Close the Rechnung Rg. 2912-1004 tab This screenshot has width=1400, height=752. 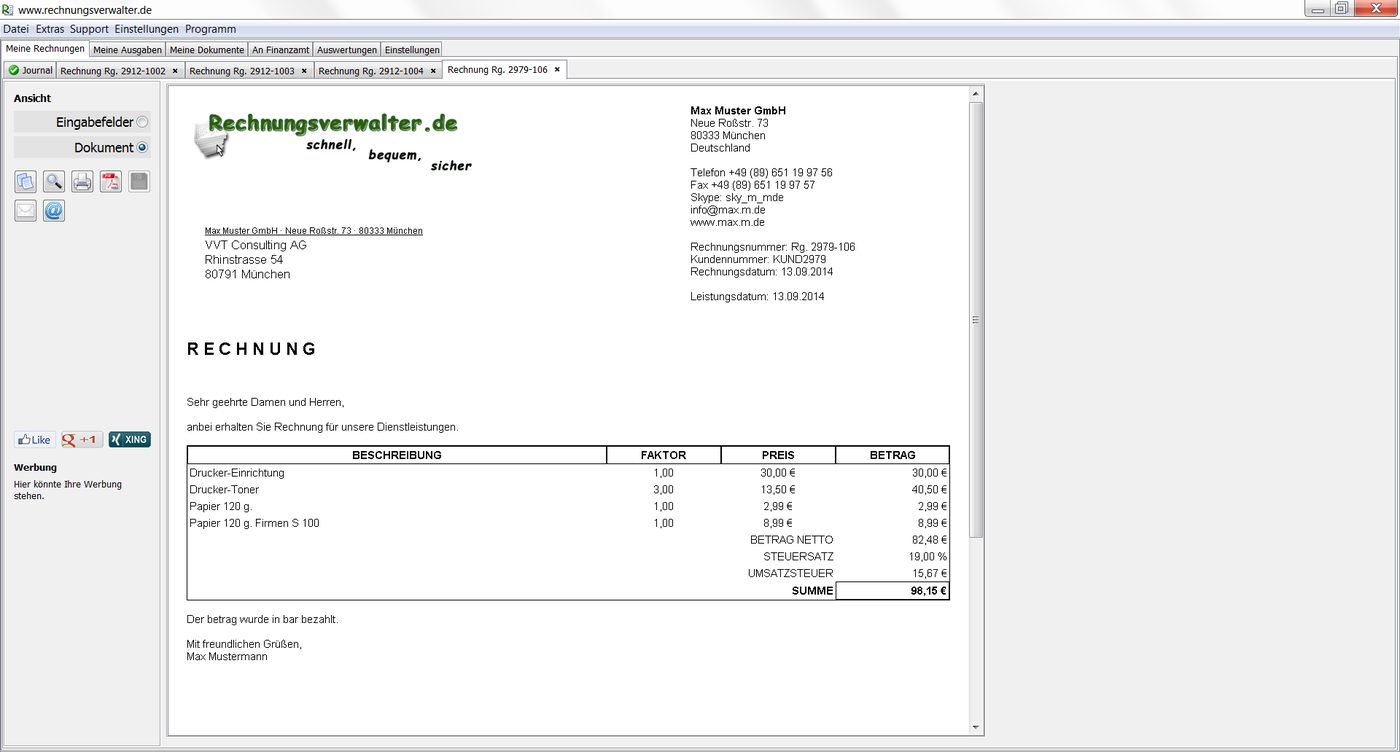coord(433,71)
